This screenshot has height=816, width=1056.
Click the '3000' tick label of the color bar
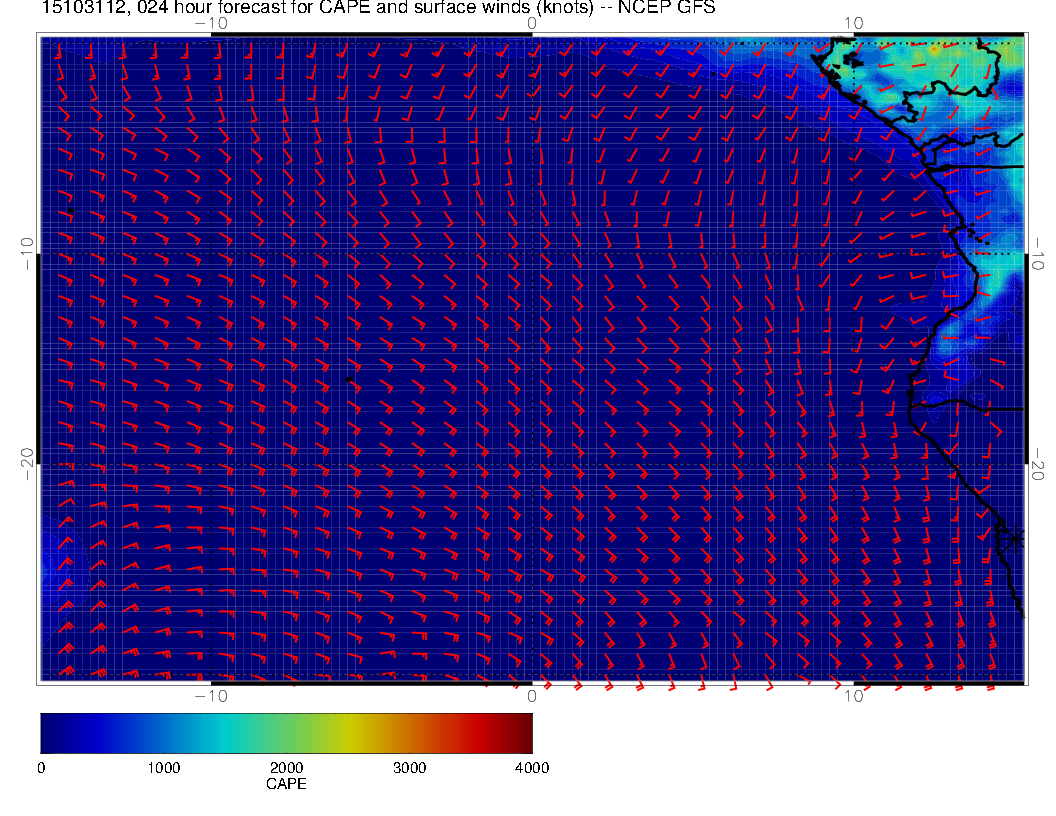(x=409, y=768)
